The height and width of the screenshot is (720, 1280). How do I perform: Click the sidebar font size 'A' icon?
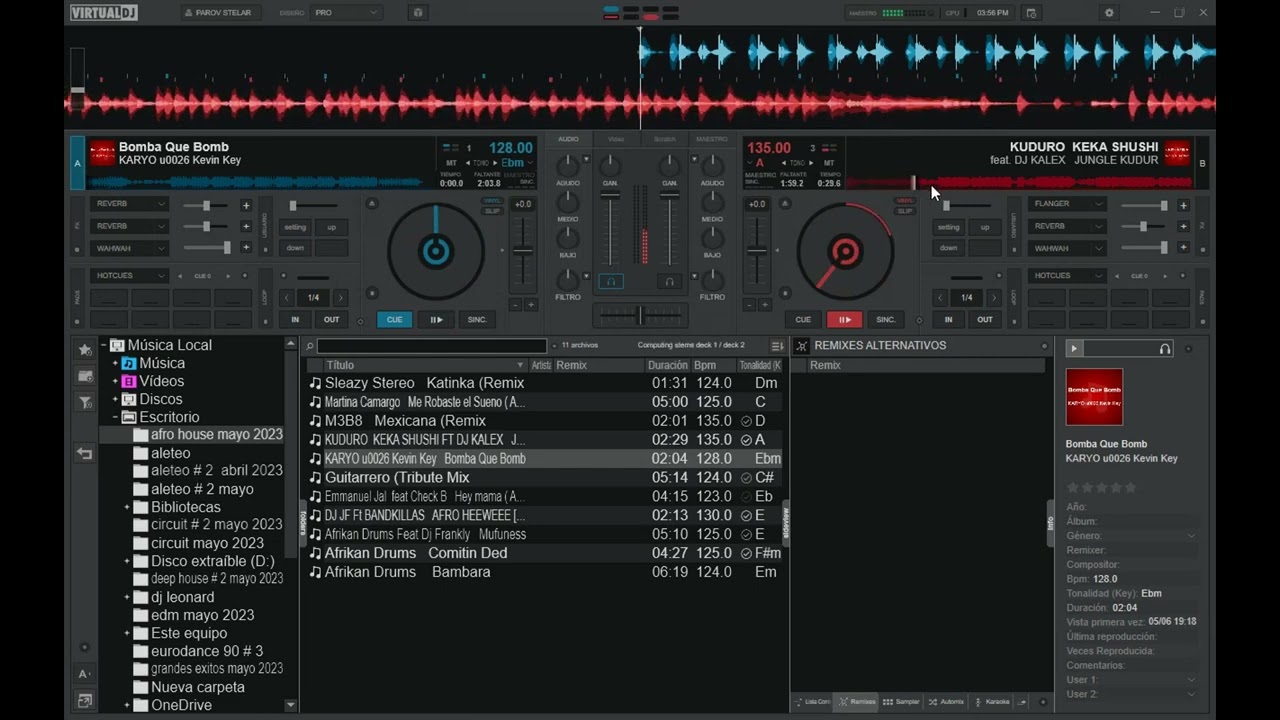coord(85,674)
